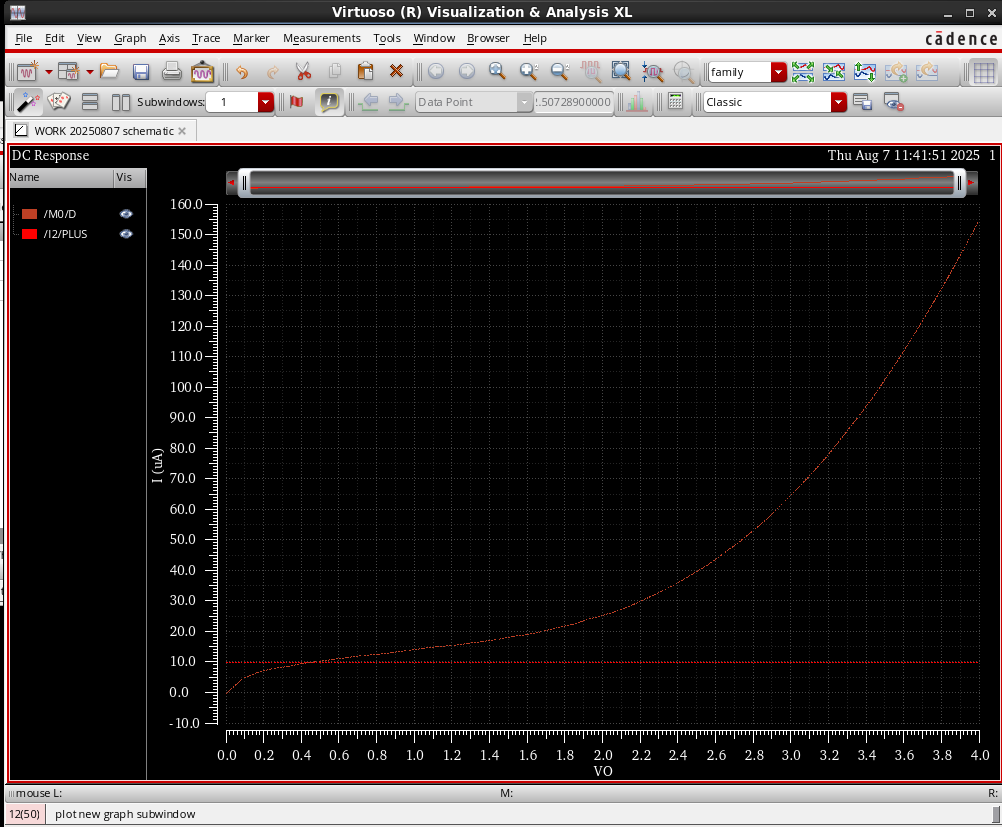Open the File menu
Image resolution: width=1002 pixels, height=827 pixels.
[24, 38]
